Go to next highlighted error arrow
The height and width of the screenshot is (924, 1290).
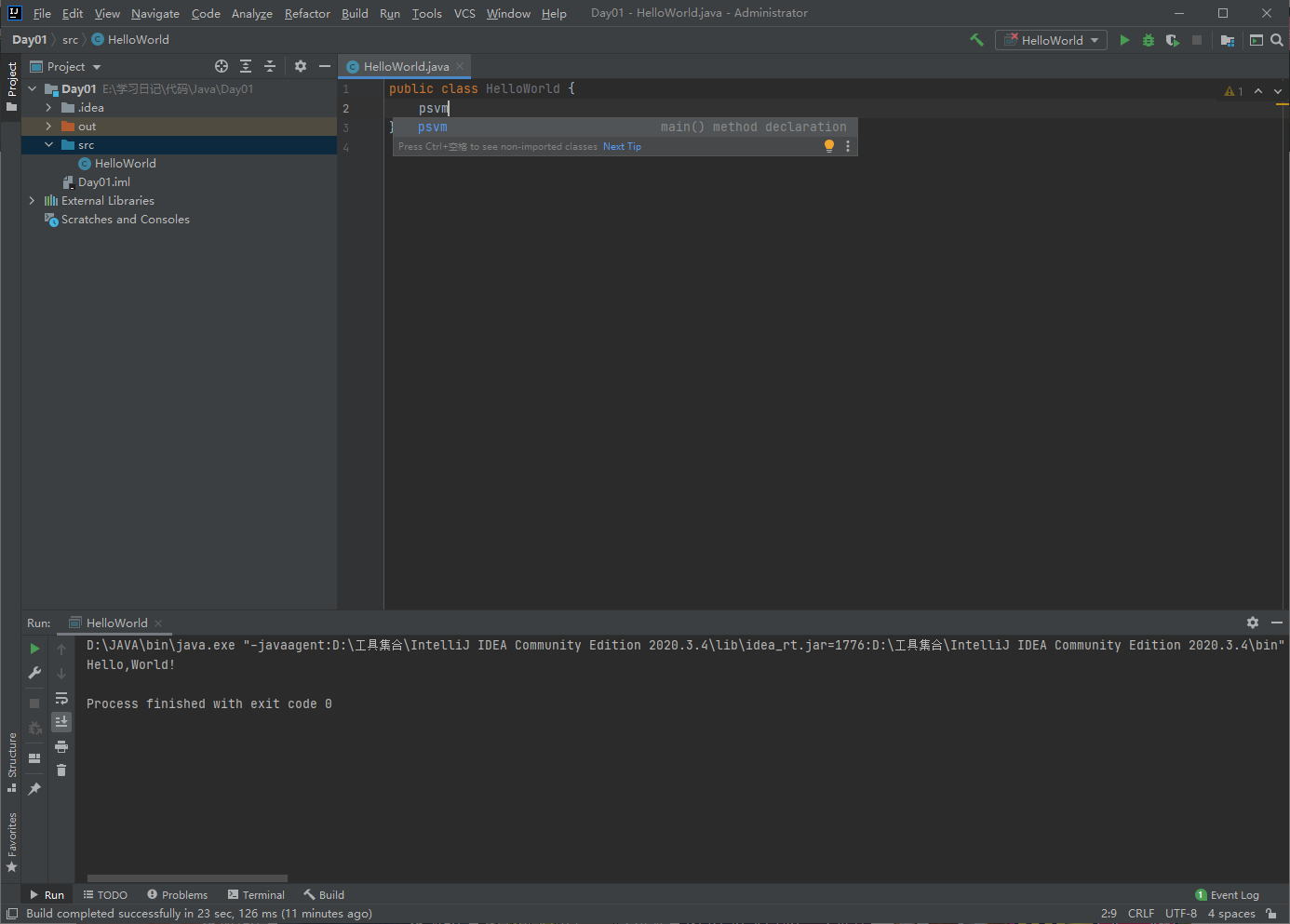coord(1278,91)
